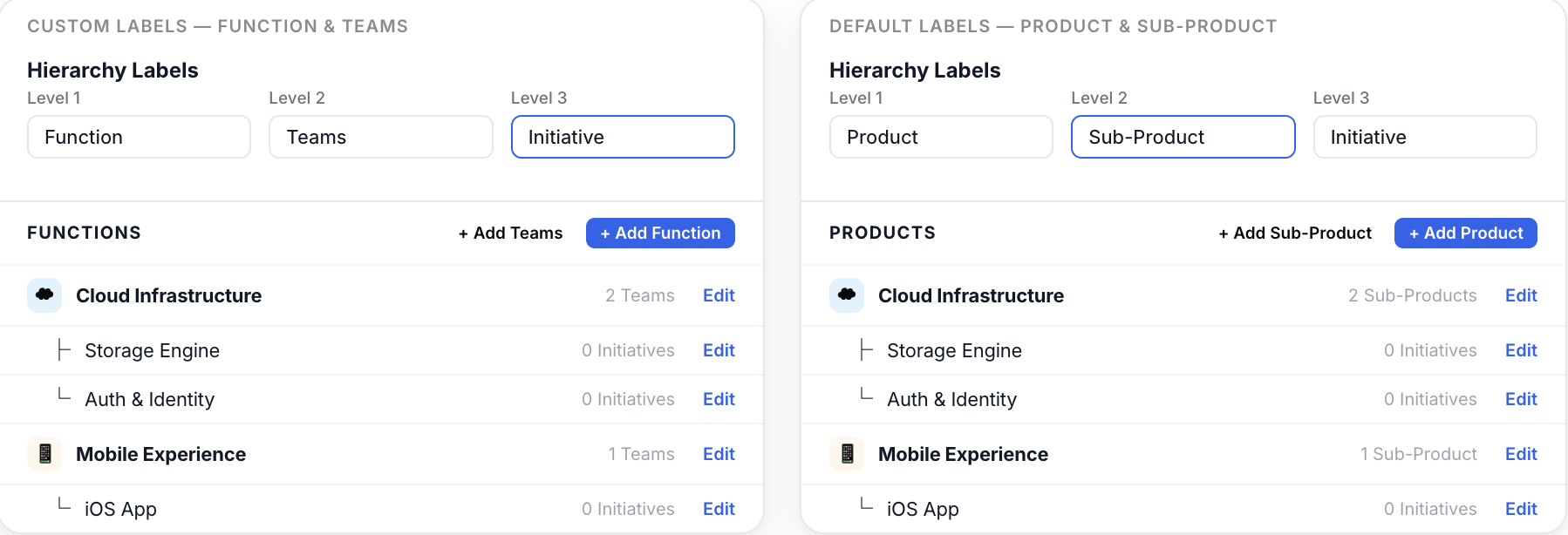Edit the iOS App initiative under Mobile Experience function
This screenshot has width=1568, height=535.
point(718,509)
